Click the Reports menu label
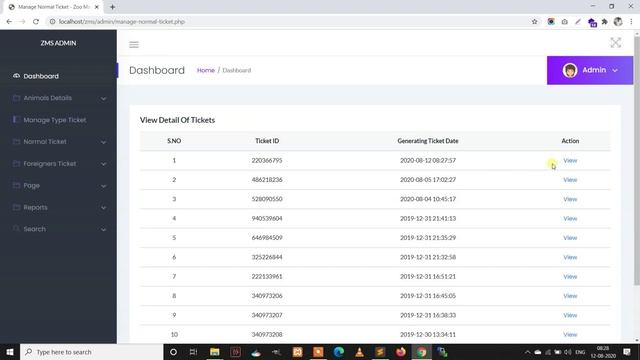This screenshot has height=360, width=640. (36, 207)
